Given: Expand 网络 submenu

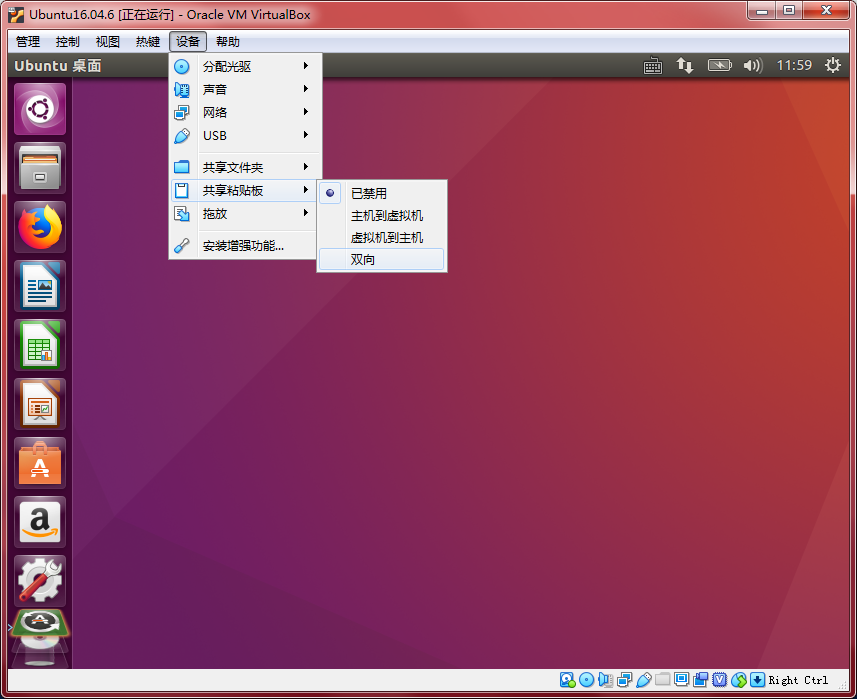Looking at the screenshot, I should point(245,112).
